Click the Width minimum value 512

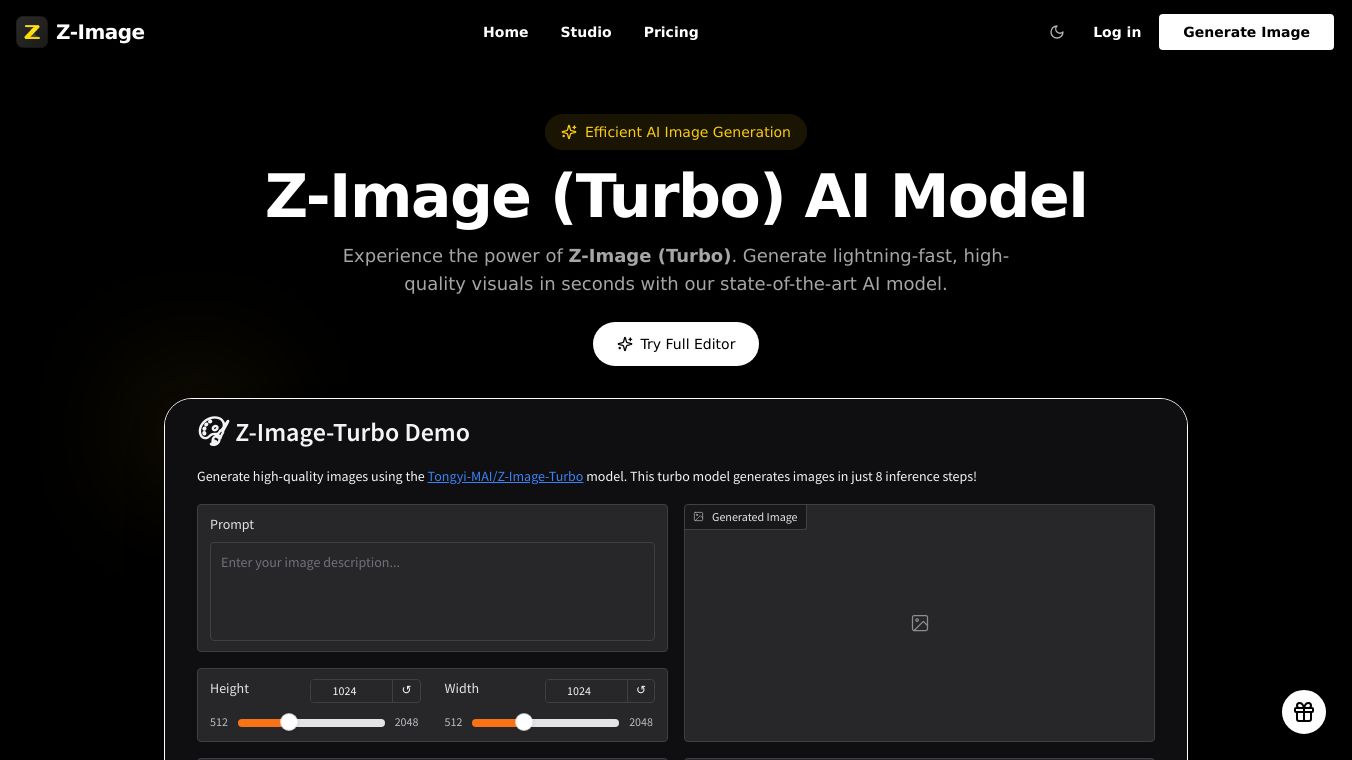[453, 722]
